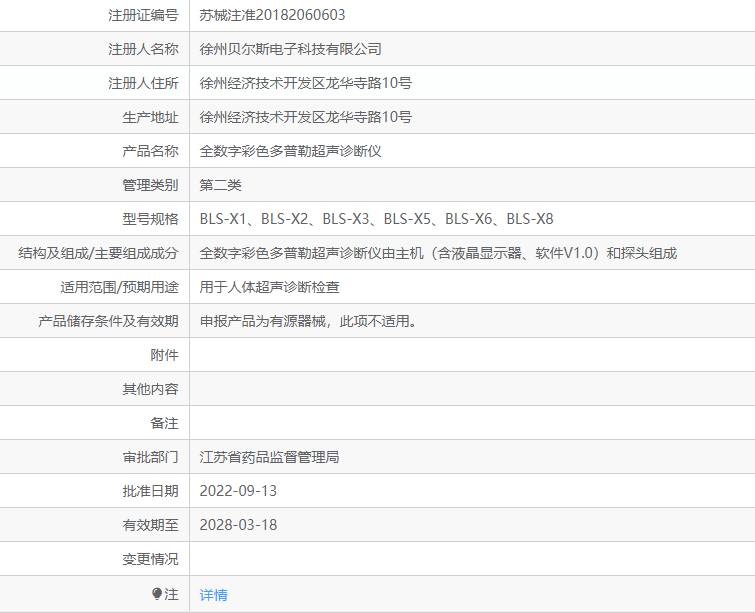755x613 pixels.
Task: Click the 其他内容 row label
Action: [x=150, y=389]
